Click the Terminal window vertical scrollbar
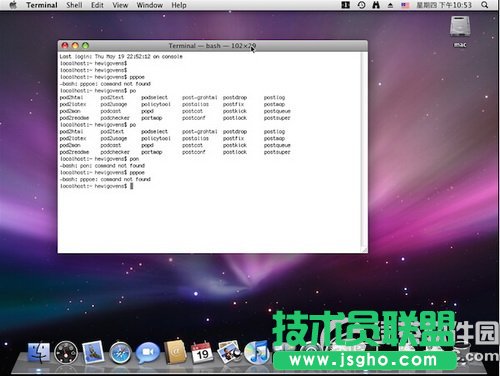The image size is (500, 376). (364, 149)
